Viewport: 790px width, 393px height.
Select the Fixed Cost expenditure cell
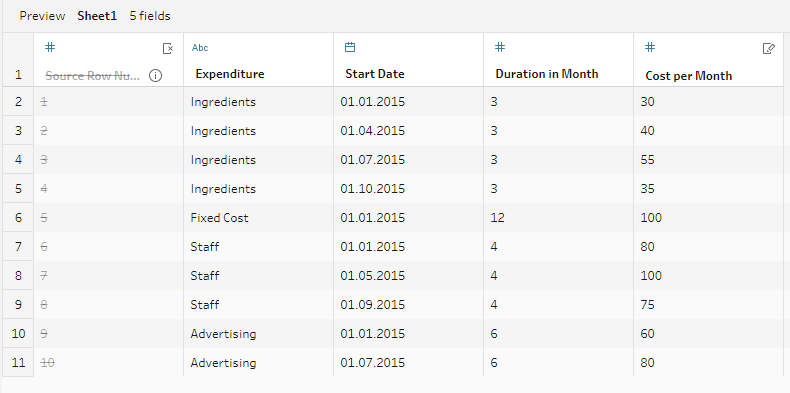click(x=258, y=218)
